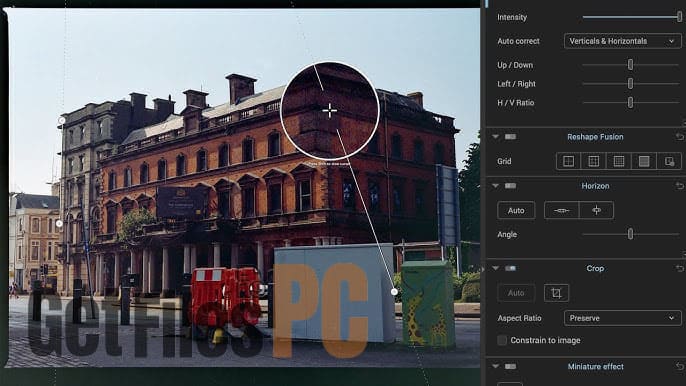Toggle the Horizon on/off switch
Screen dimensions: 686x386
click(510, 186)
